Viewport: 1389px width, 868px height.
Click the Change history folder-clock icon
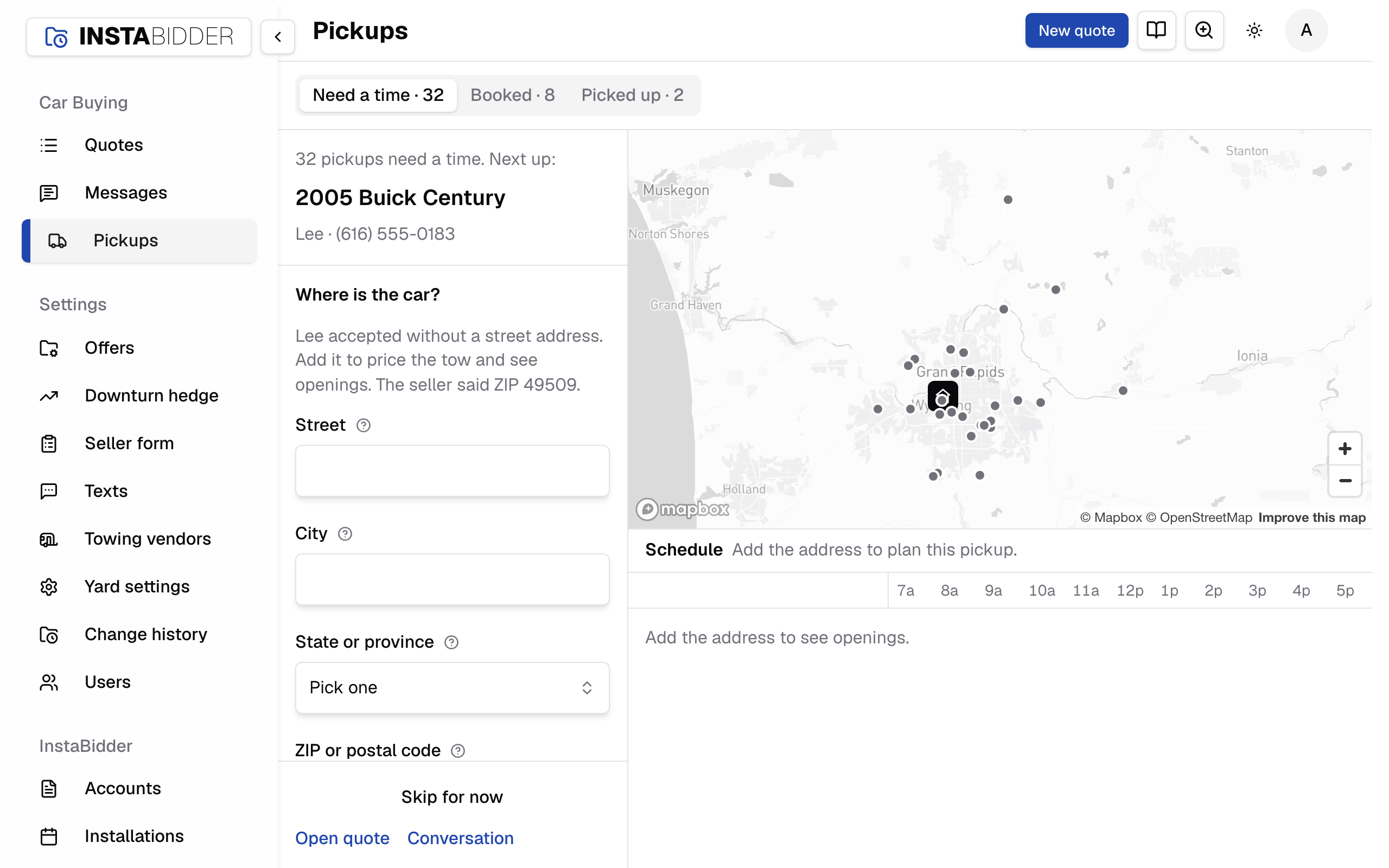pos(49,634)
